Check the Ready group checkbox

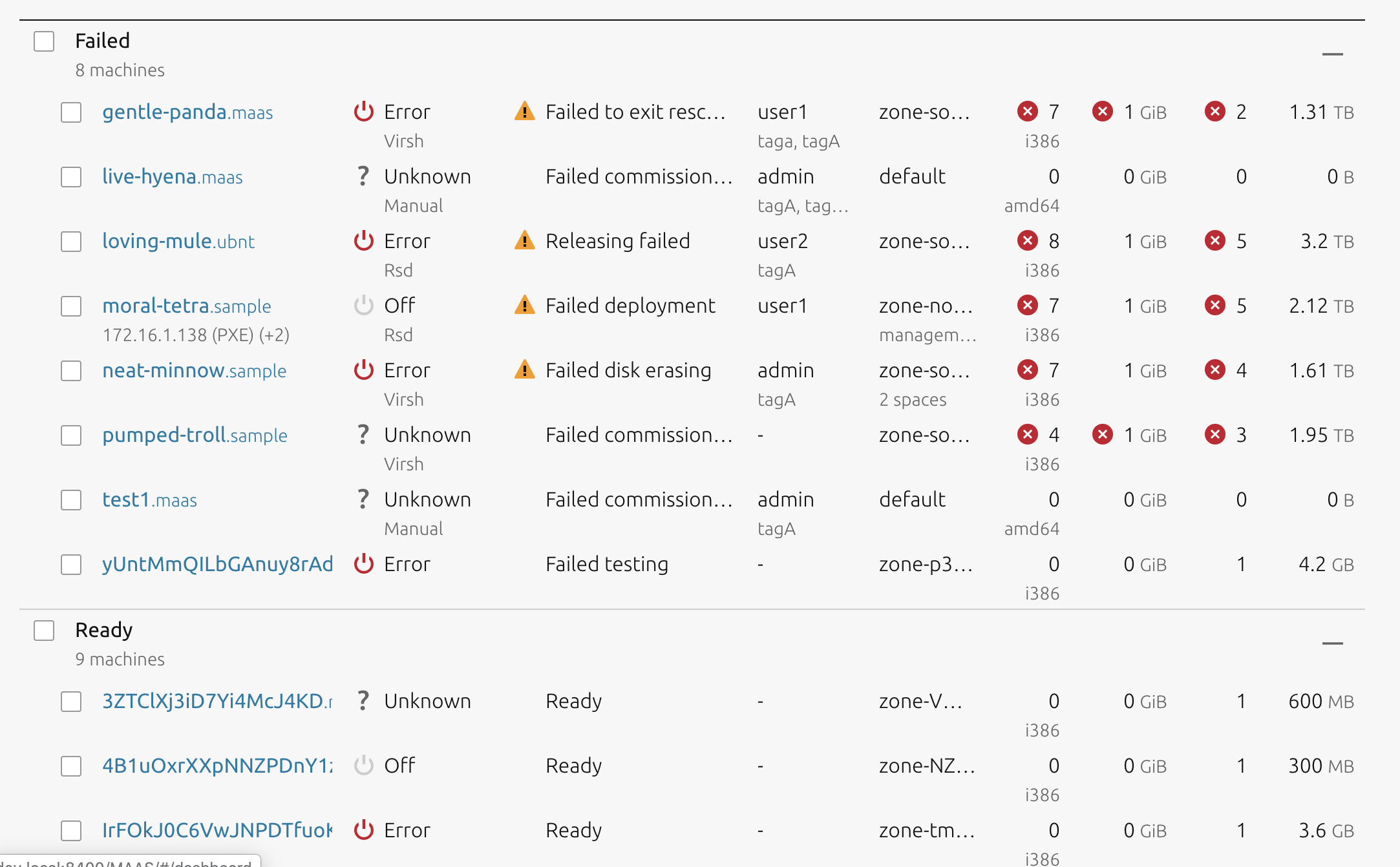43,631
